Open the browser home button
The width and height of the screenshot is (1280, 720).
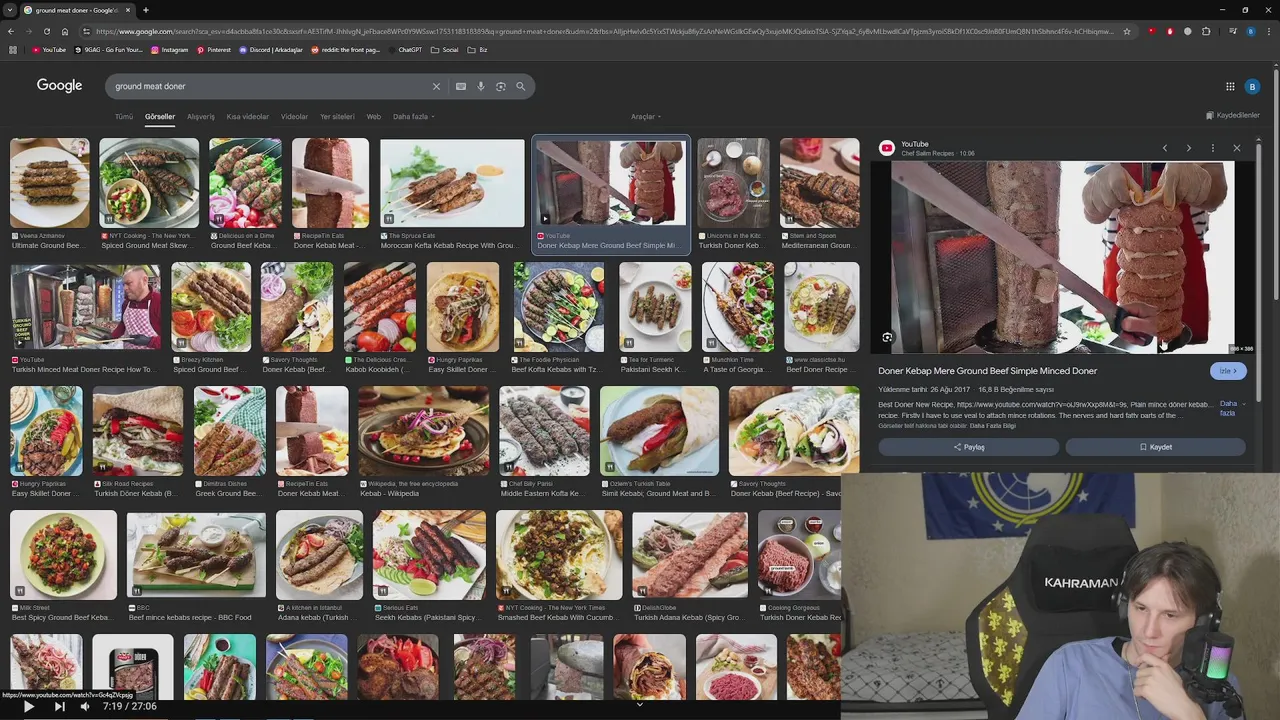pyautogui.click(x=65, y=31)
